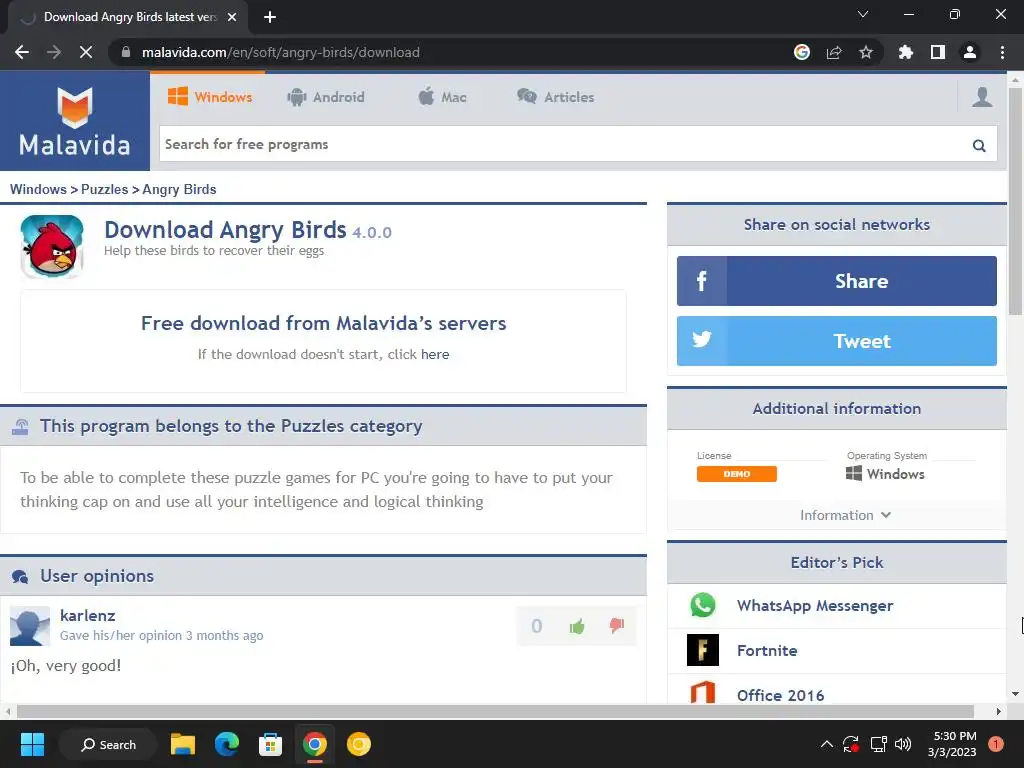The height and width of the screenshot is (768, 1024).
Task: Click the vertical scrollbar thumb
Action: click(1015, 202)
